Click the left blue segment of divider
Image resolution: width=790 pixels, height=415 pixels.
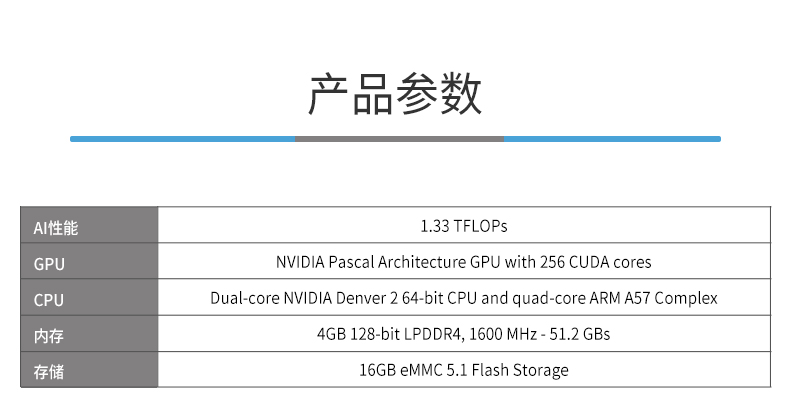tap(182, 139)
